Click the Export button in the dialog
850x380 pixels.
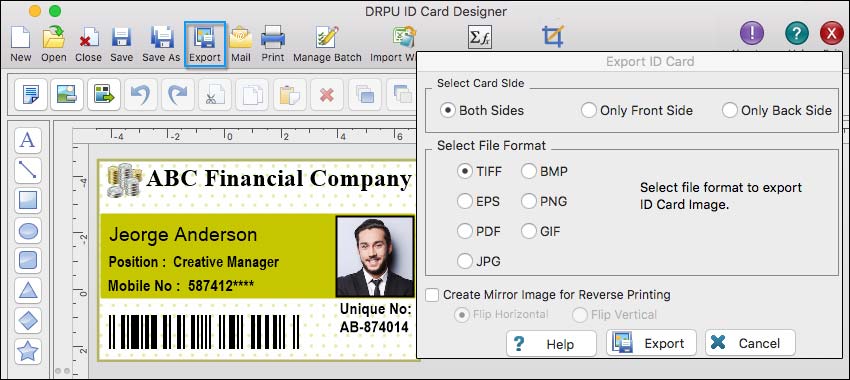click(x=651, y=344)
